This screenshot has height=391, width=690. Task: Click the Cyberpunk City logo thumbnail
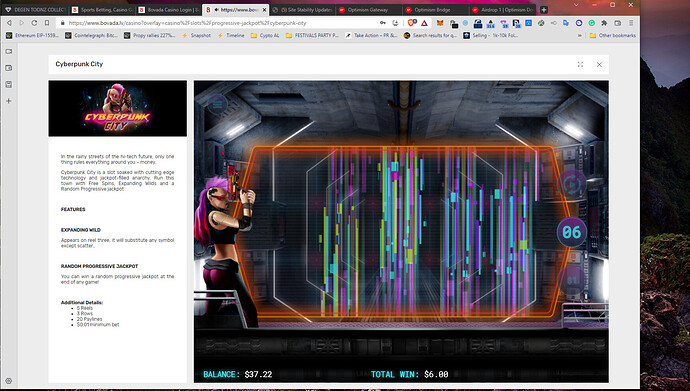[117, 108]
